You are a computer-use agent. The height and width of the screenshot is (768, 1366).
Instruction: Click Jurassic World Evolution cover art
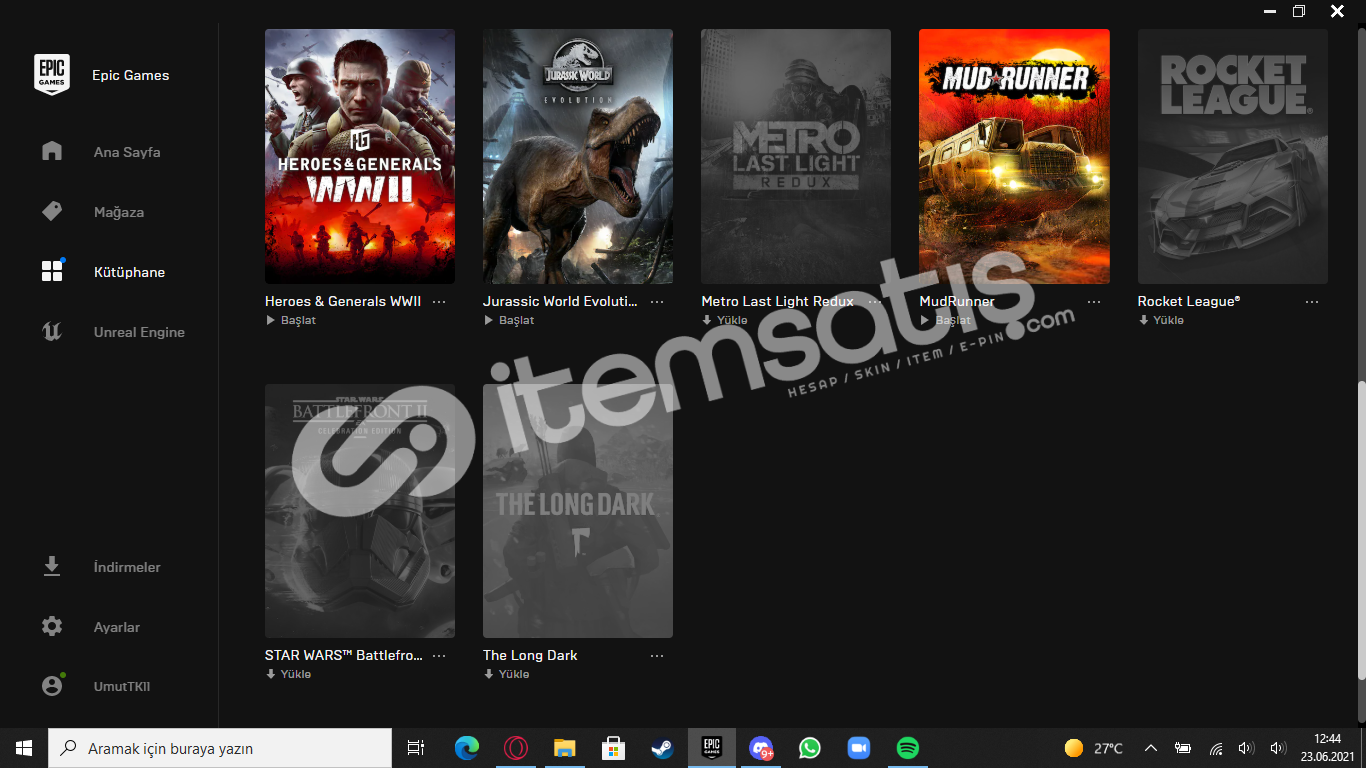pos(578,156)
